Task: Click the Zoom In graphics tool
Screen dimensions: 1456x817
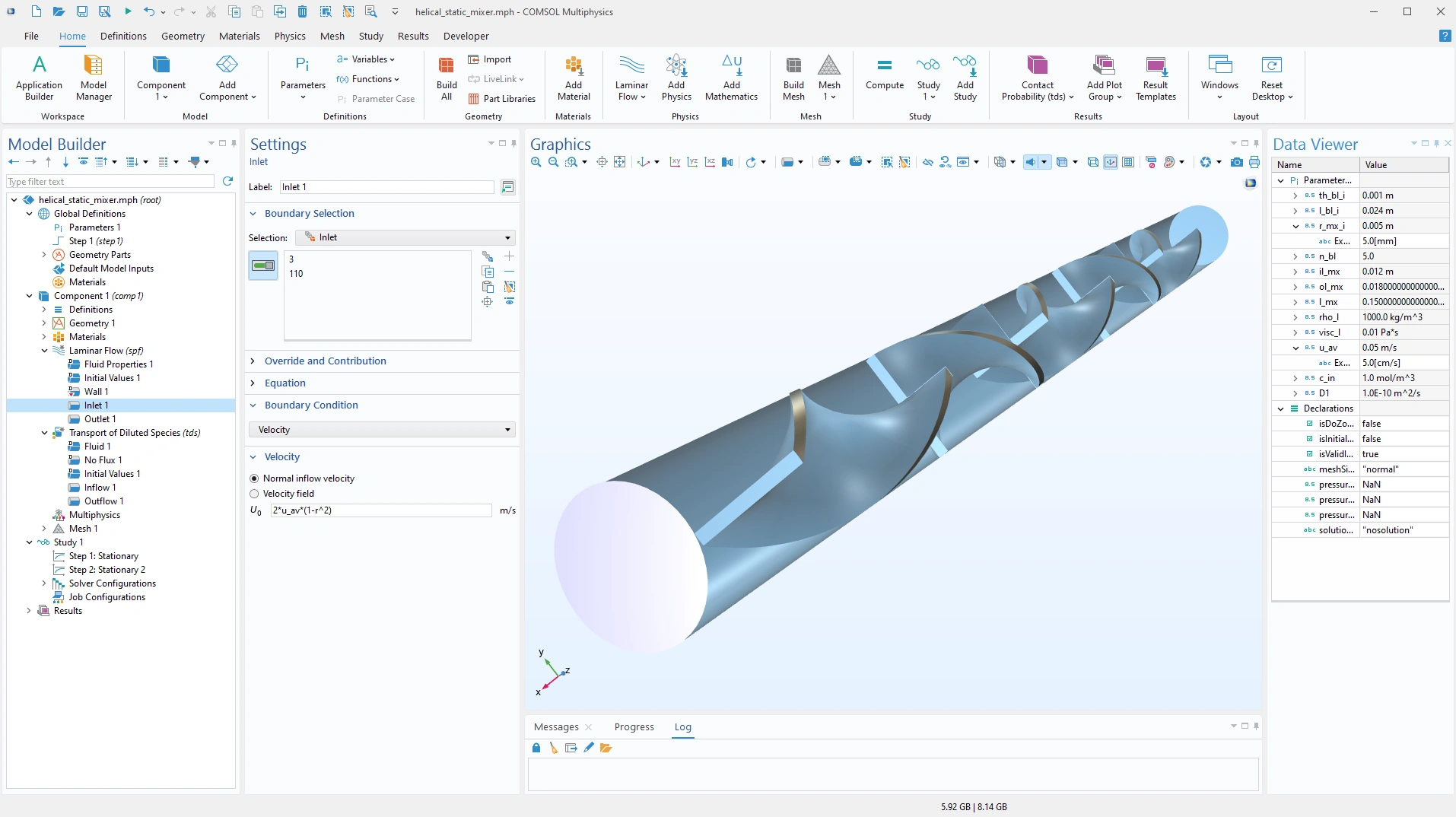Action: [x=536, y=162]
